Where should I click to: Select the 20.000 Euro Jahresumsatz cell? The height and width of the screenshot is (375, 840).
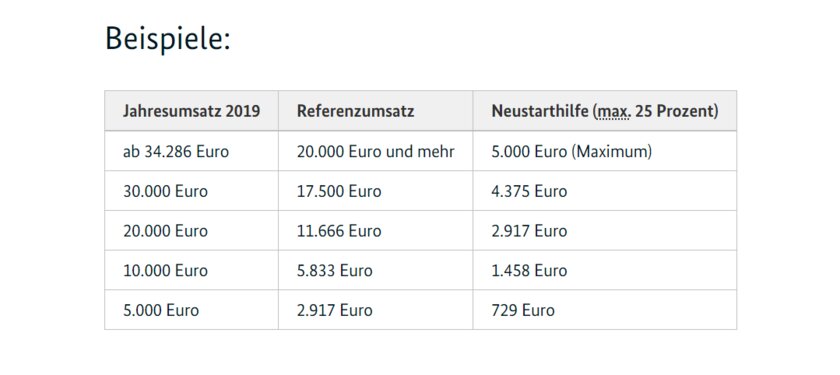pos(192,230)
